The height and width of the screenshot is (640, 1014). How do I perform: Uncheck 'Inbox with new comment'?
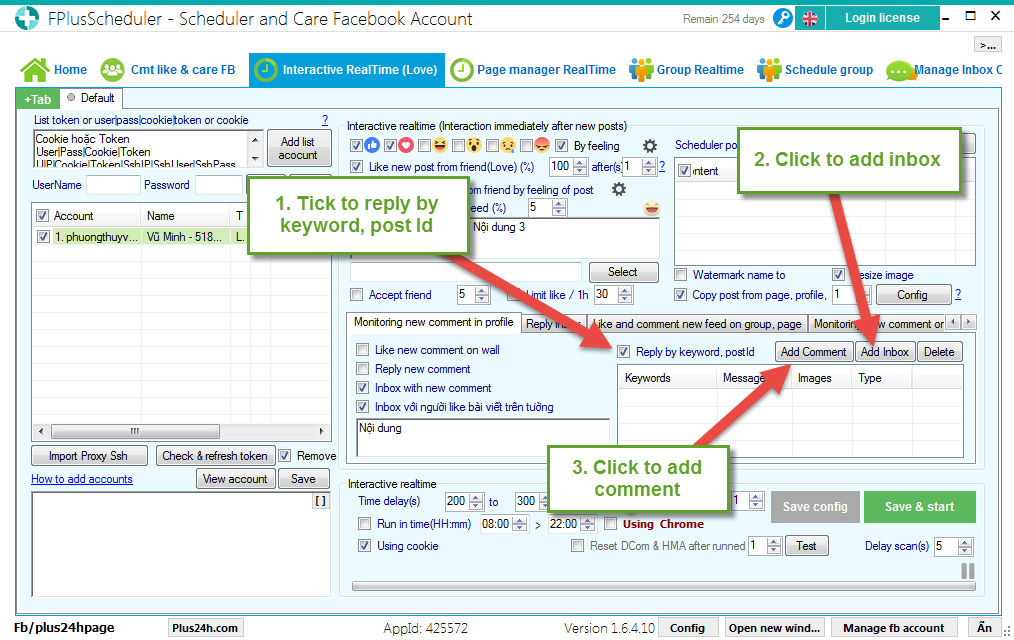(363, 388)
